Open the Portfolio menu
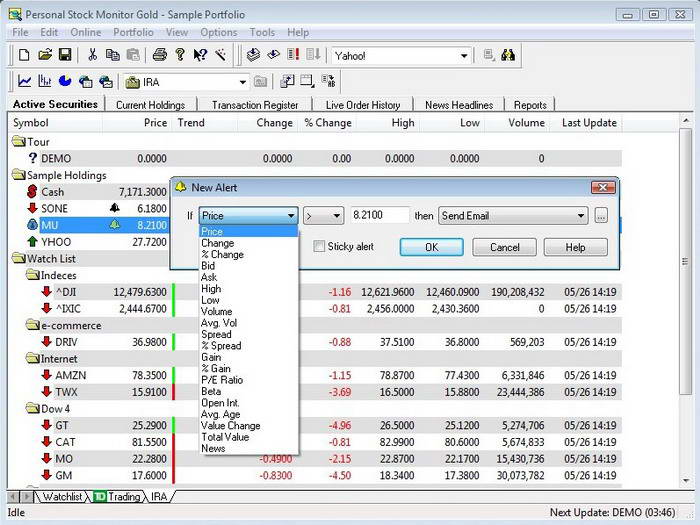The height and width of the screenshot is (525, 700). (133, 32)
